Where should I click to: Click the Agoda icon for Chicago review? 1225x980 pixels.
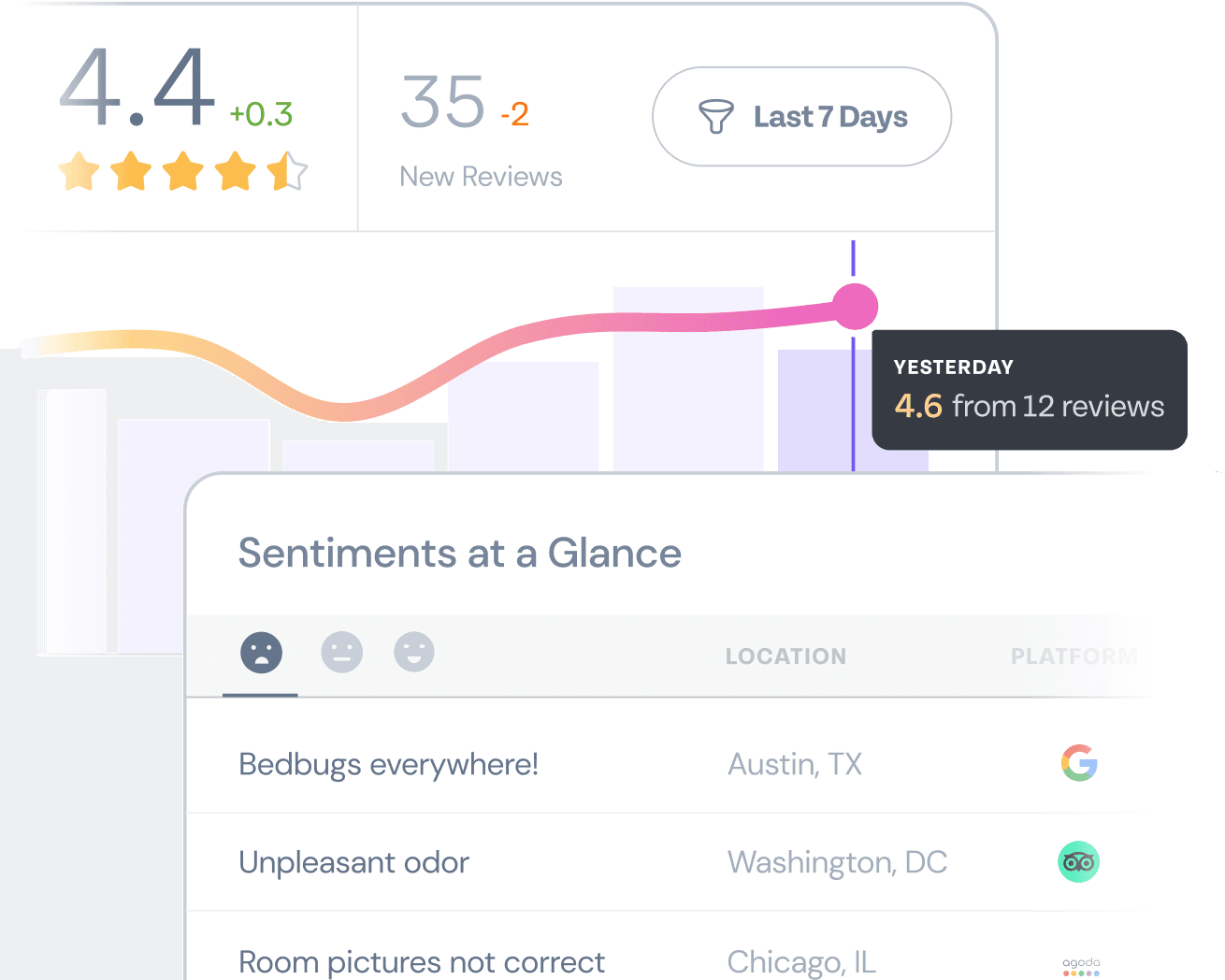click(1081, 966)
